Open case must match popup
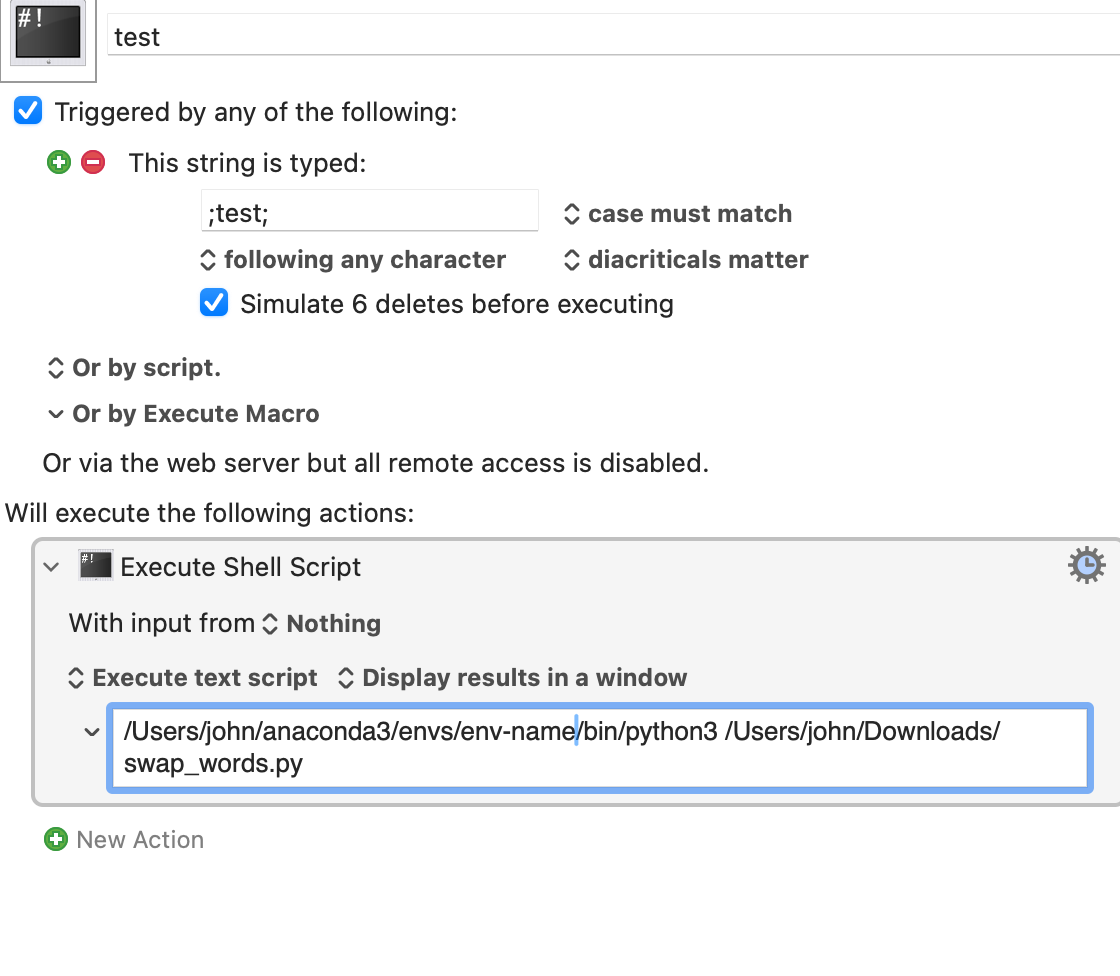This screenshot has width=1120, height=976. tap(678, 214)
